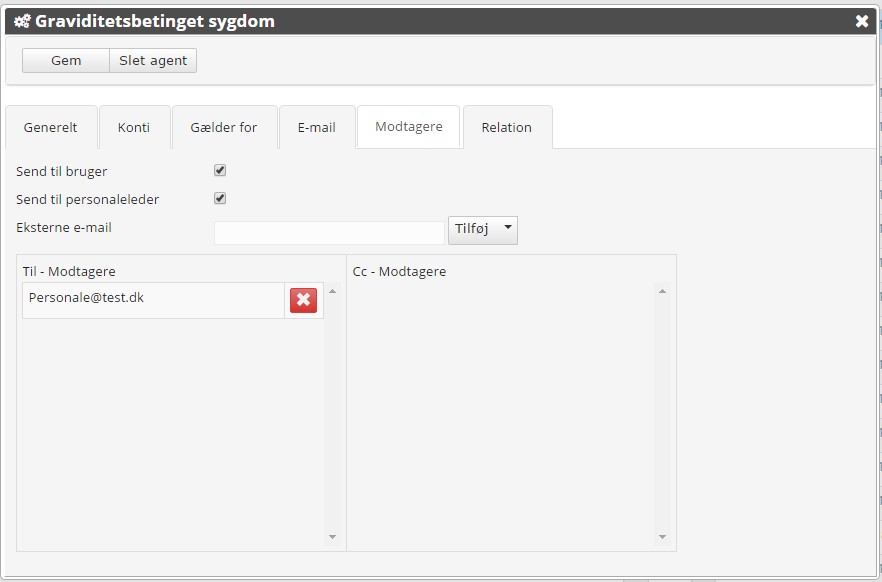Screen dimensions: 882x582
Task: Remove Personale@test.dk using the red X icon
Action: [303, 299]
